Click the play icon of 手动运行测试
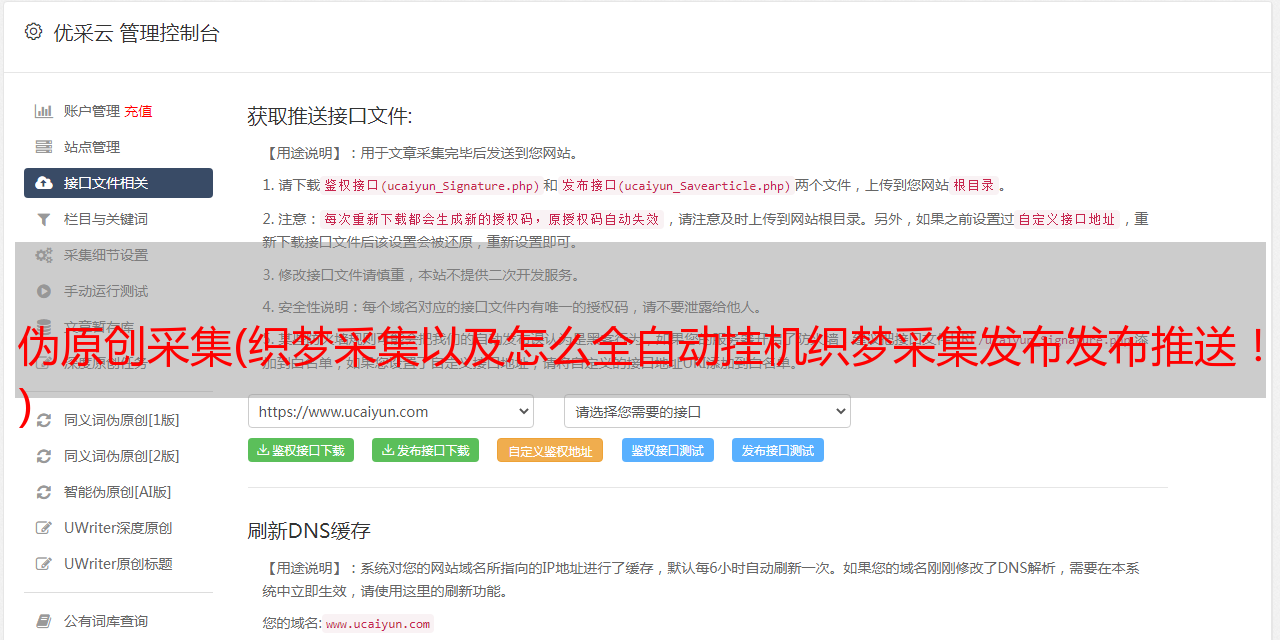Viewport: 1280px width, 640px height. click(44, 291)
